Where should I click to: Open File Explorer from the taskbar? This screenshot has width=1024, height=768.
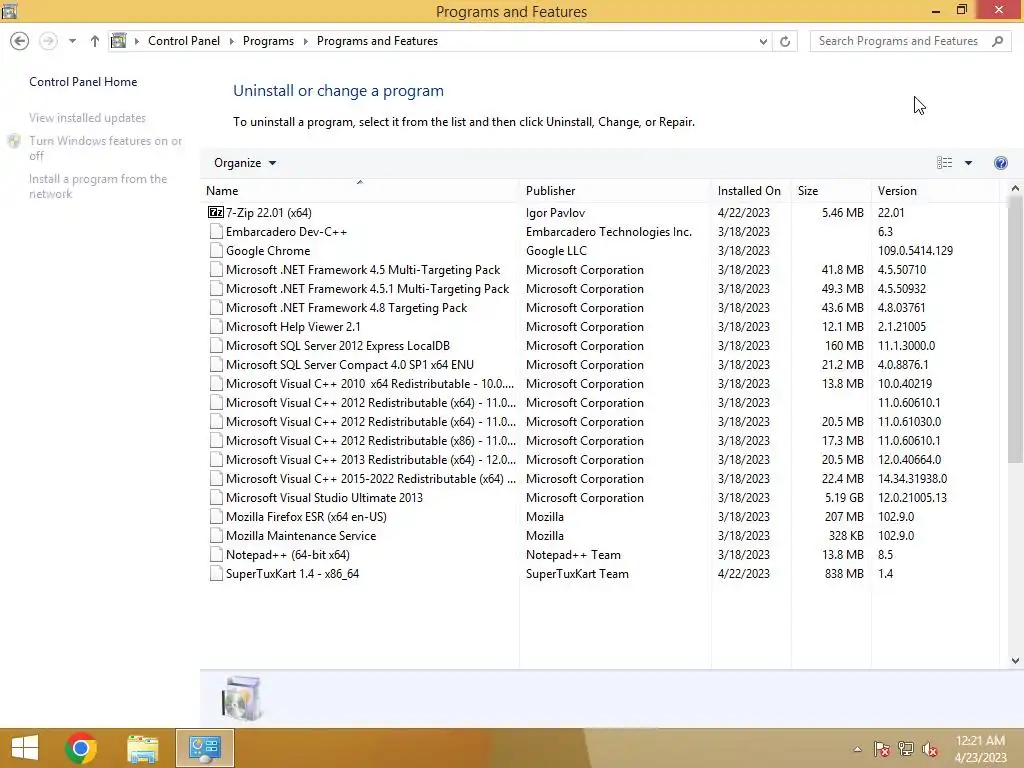point(143,748)
